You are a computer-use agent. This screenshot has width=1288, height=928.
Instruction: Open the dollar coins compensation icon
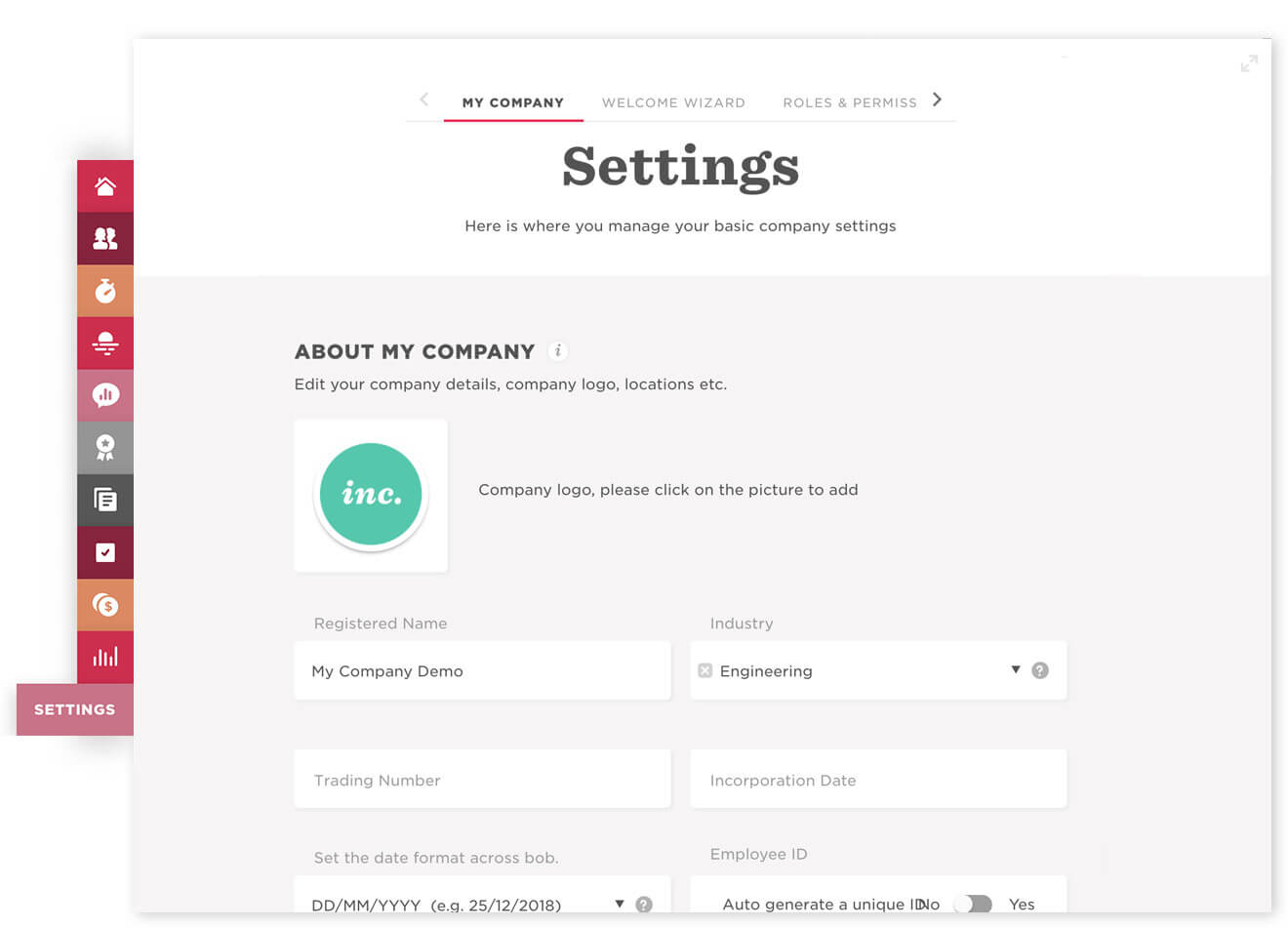click(x=105, y=605)
